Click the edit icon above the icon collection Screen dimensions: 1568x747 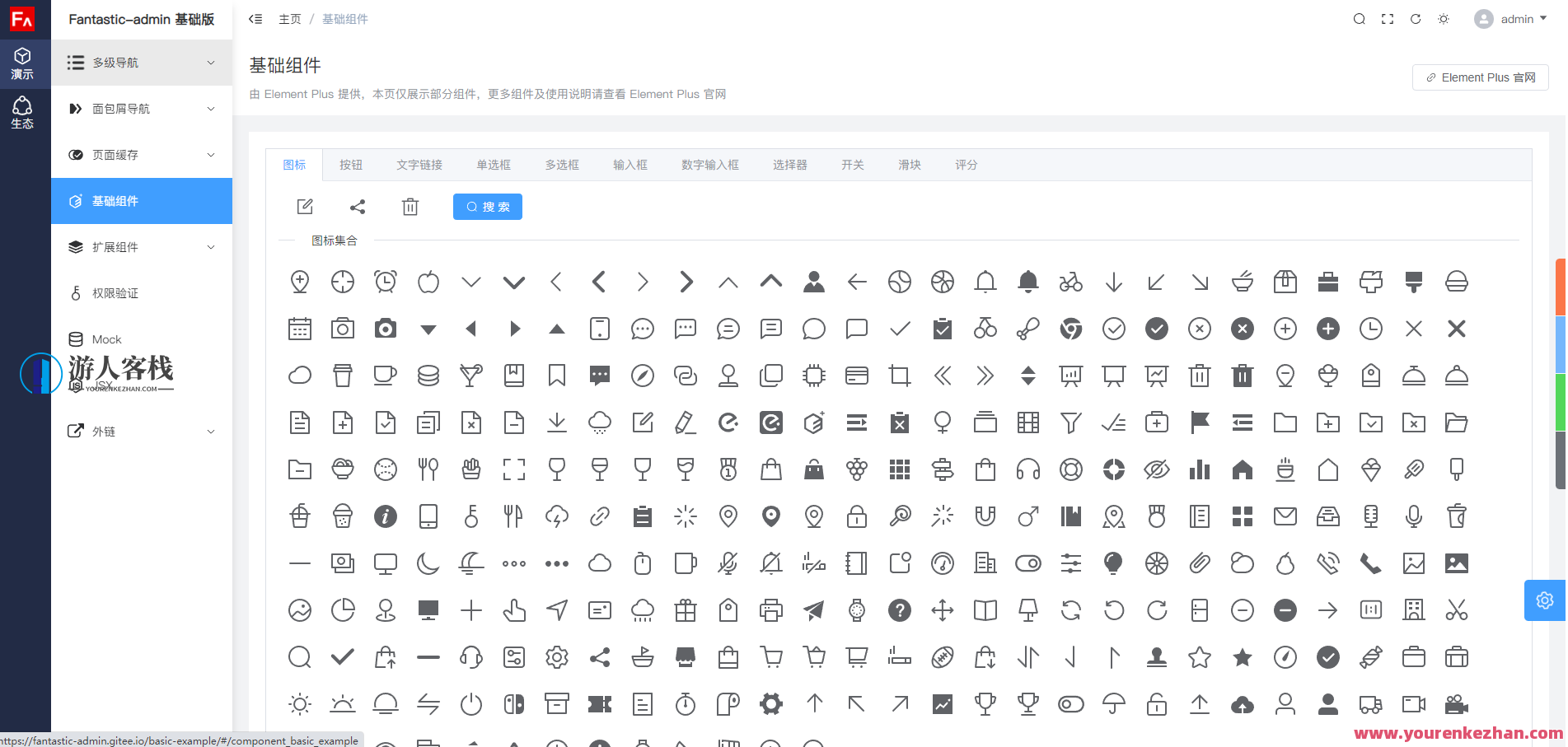[304, 206]
